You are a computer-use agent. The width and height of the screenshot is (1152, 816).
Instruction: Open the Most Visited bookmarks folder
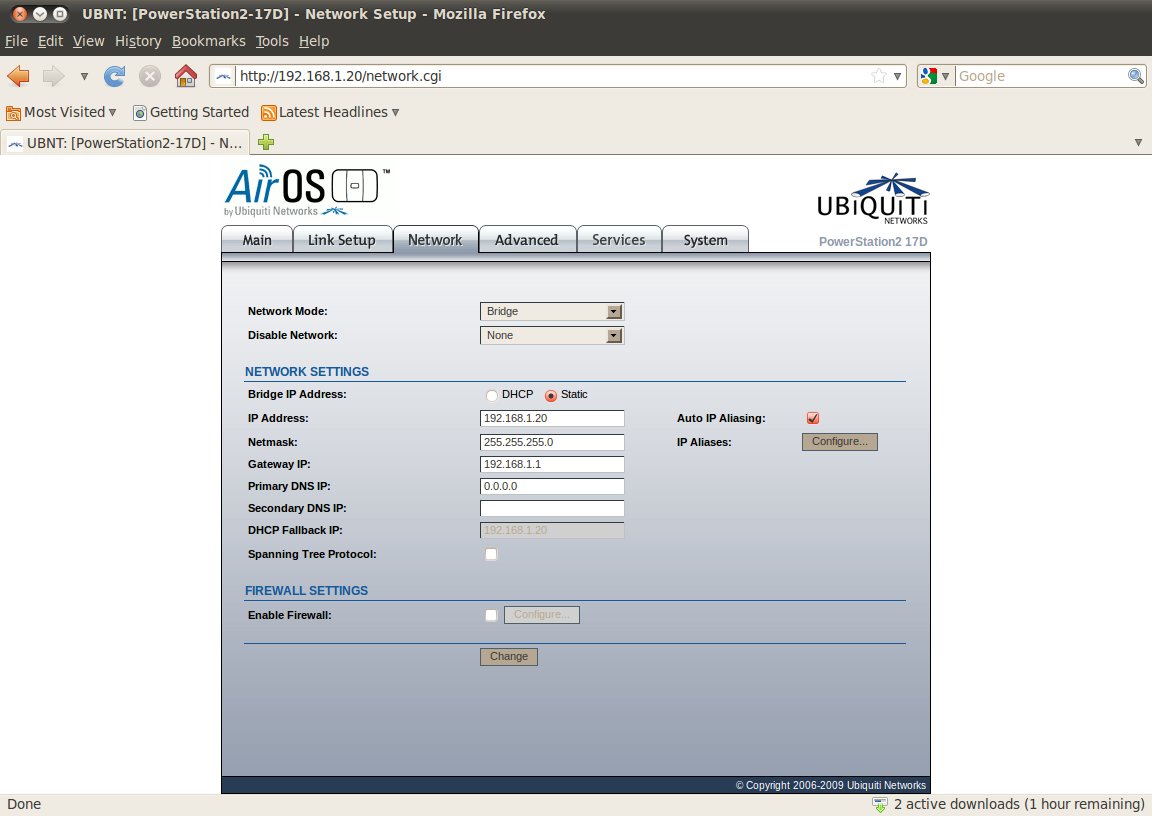pyautogui.click(x=61, y=112)
